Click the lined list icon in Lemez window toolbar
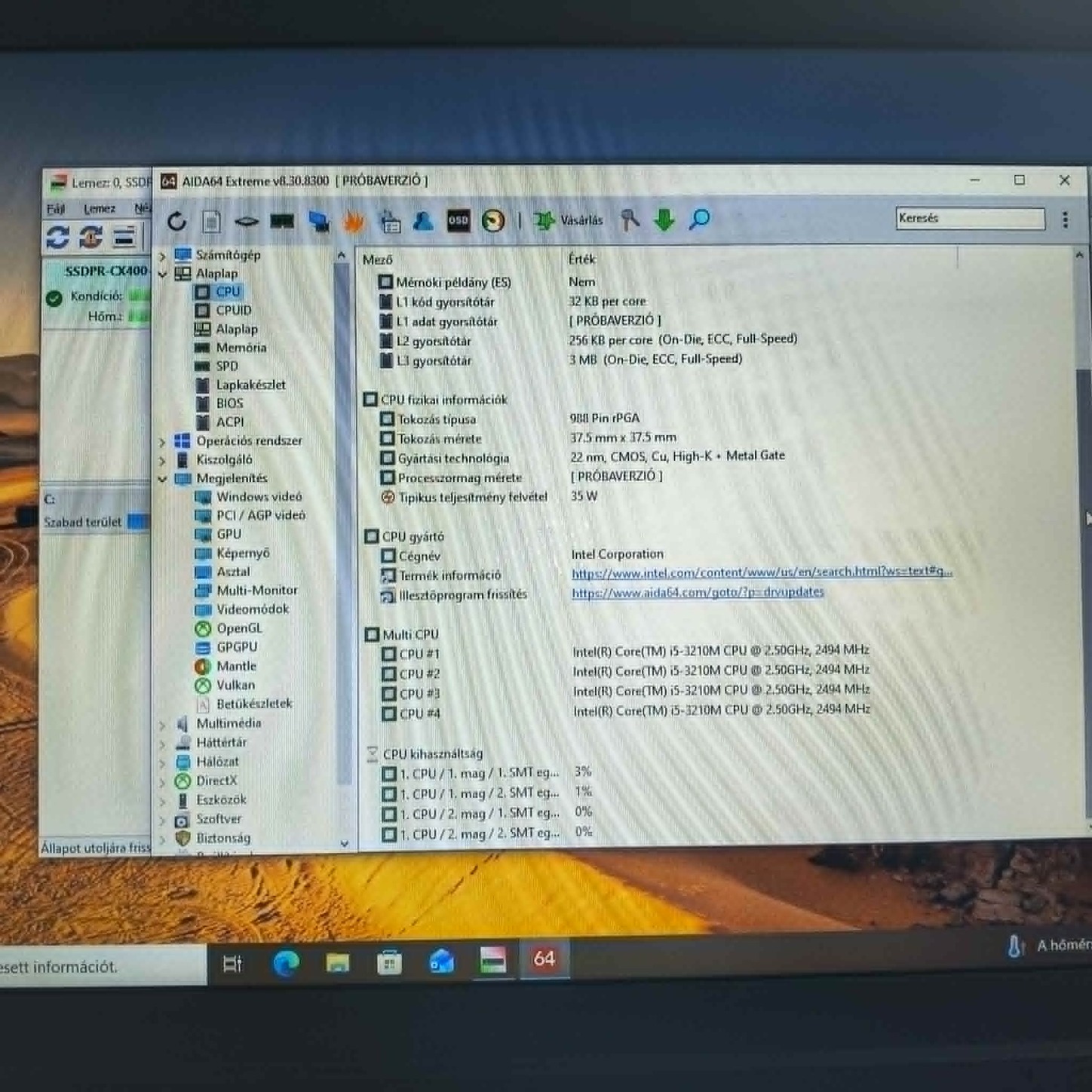The width and height of the screenshot is (1092, 1092). 124,237
